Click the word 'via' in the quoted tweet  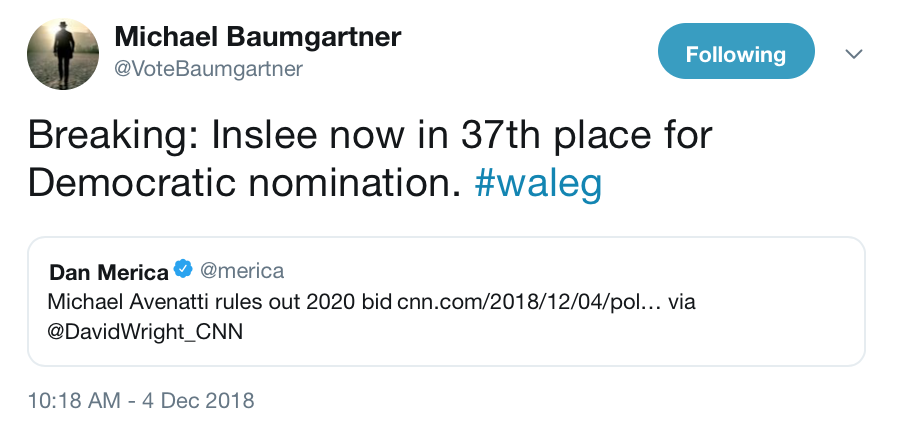[682, 302]
